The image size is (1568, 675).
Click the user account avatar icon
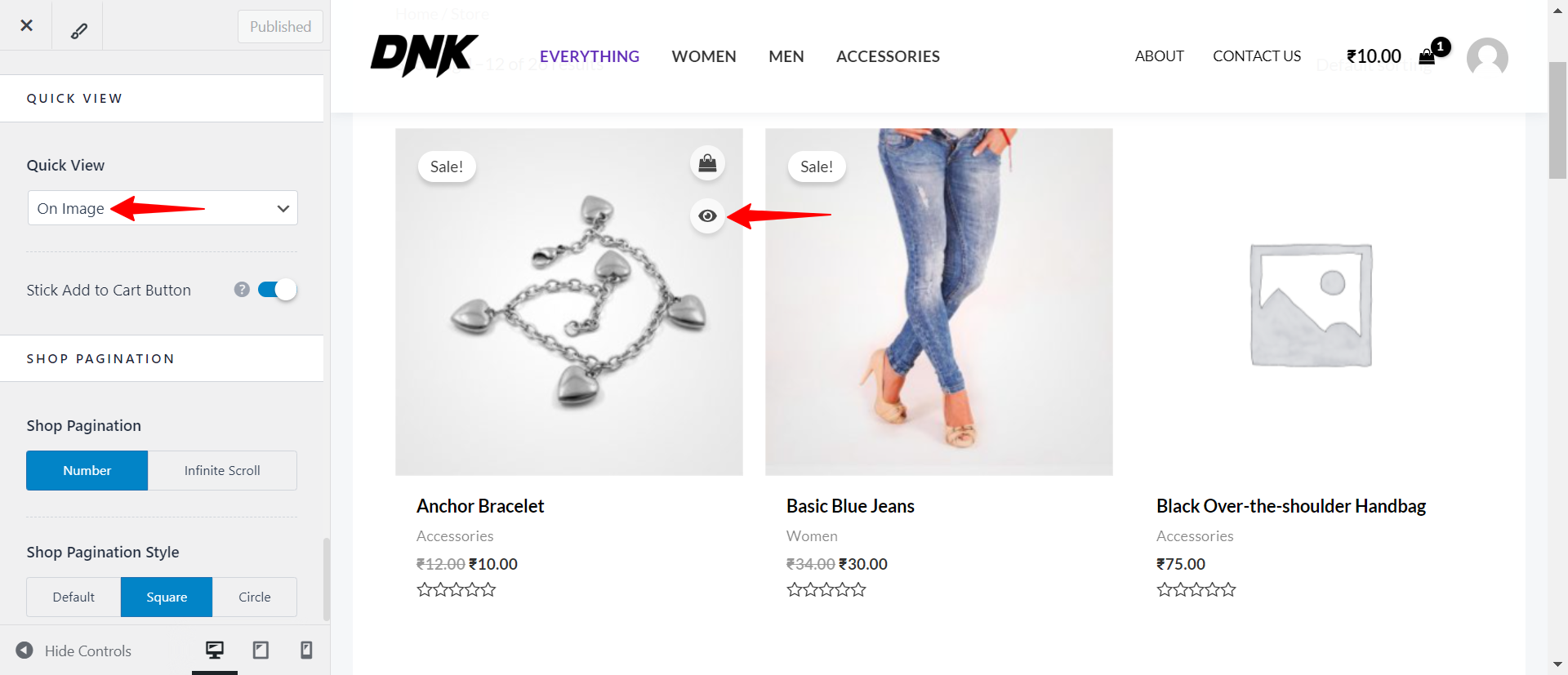click(x=1486, y=57)
